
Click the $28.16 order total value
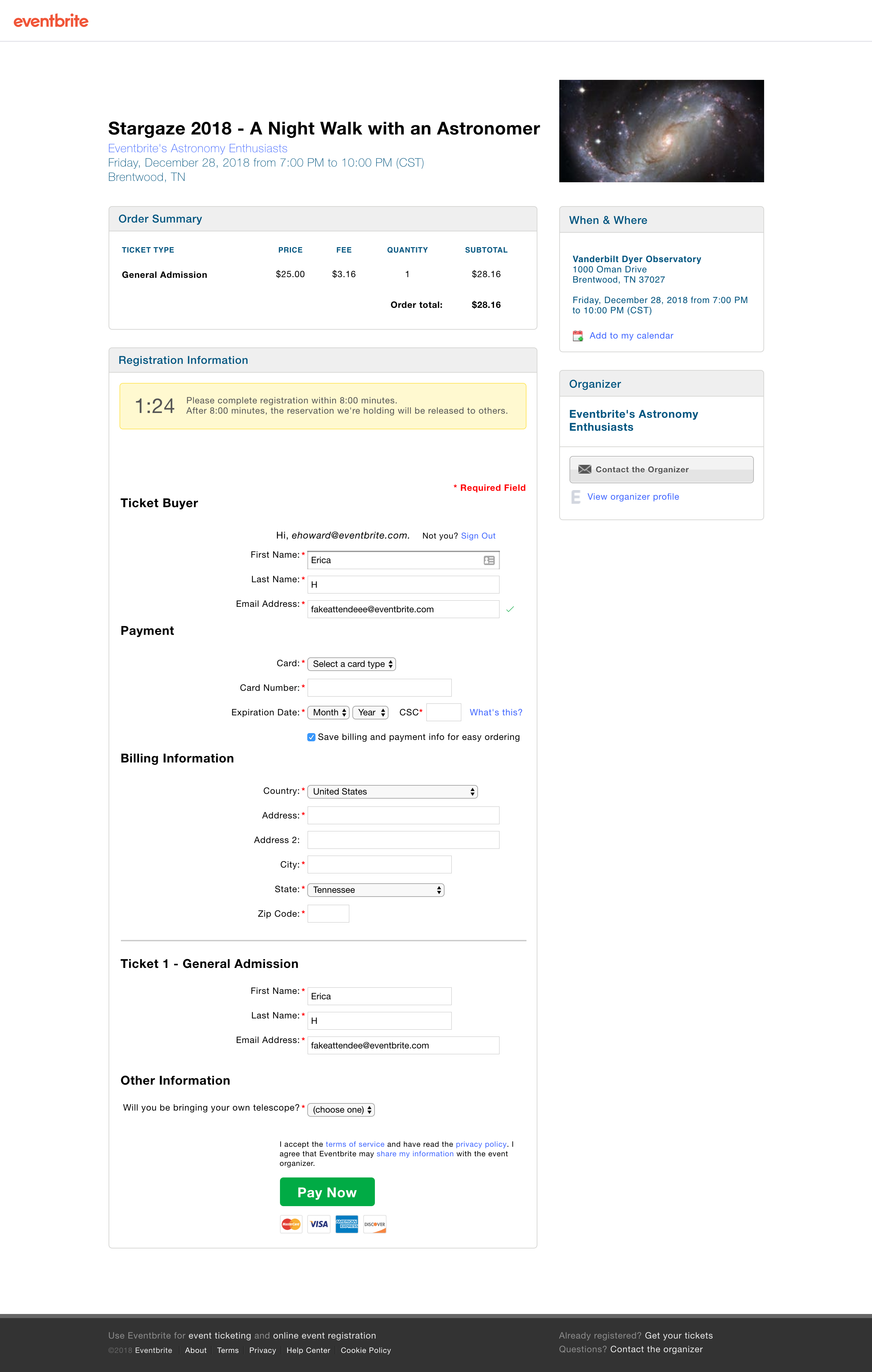(x=486, y=305)
